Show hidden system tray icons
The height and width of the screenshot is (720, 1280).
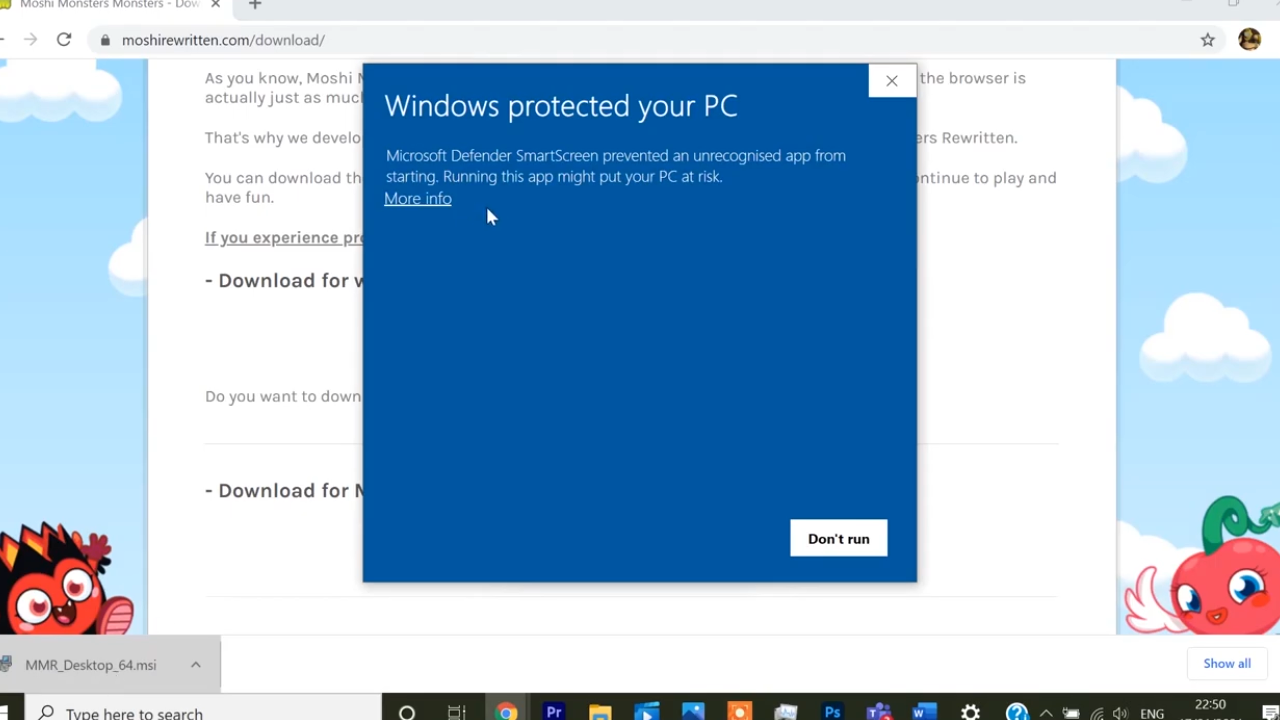pos(1046,713)
